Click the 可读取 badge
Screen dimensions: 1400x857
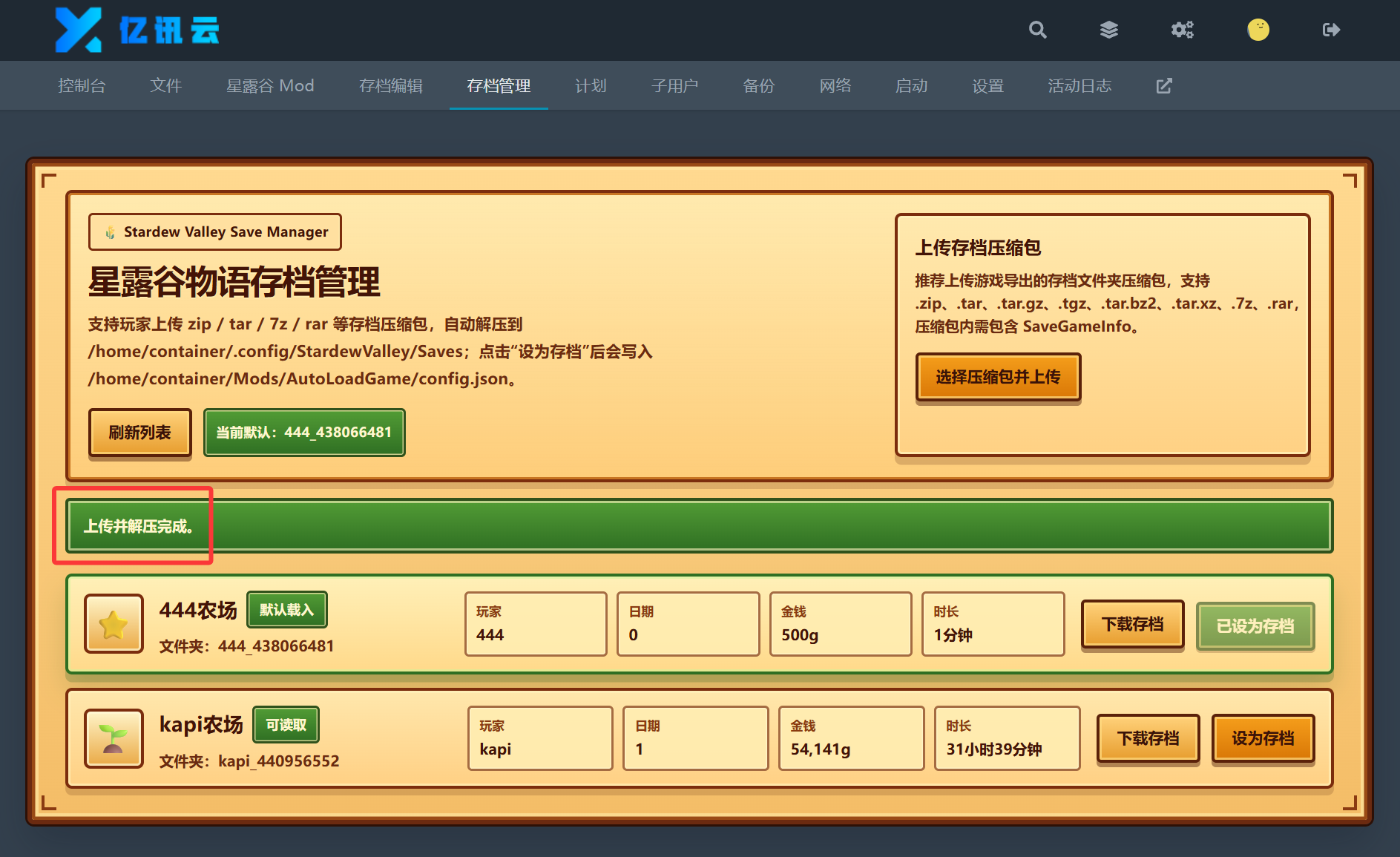pos(286,725)
